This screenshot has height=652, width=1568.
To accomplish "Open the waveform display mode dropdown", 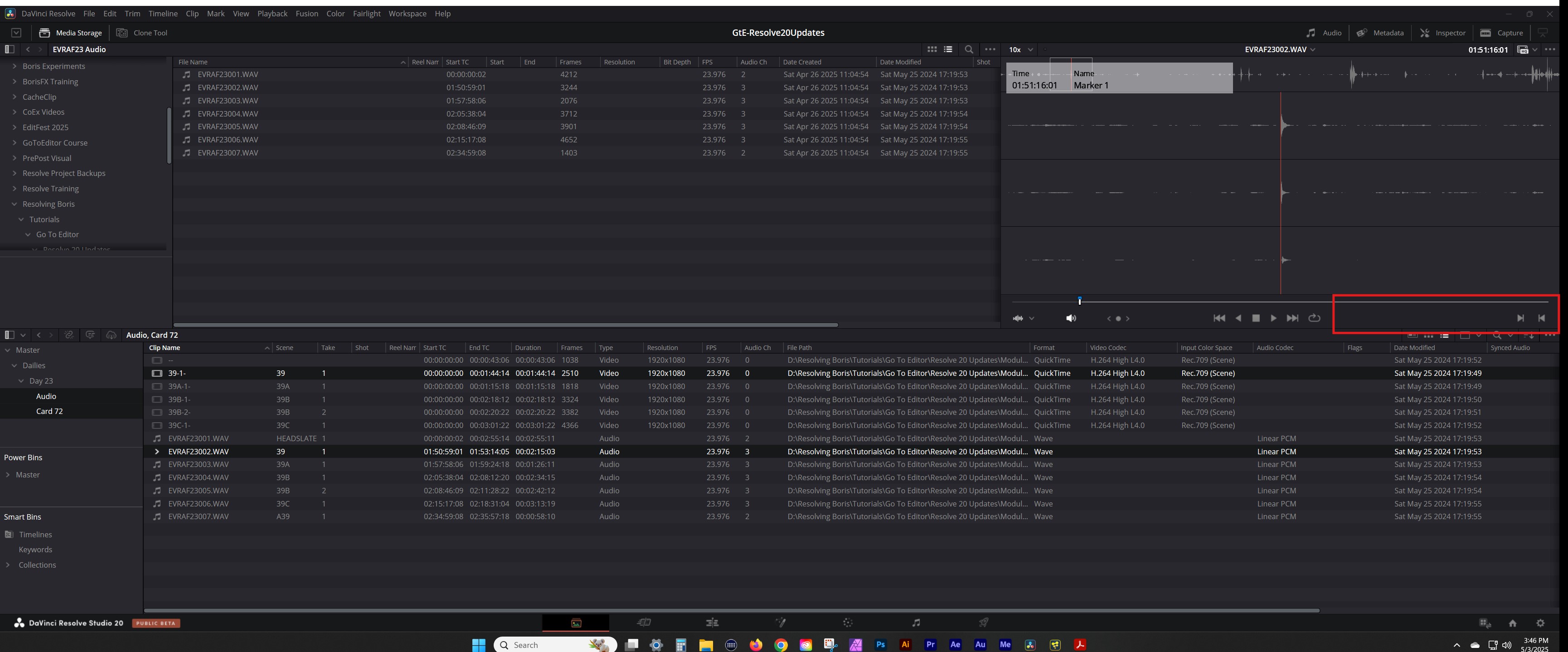I will (x=1023, y=318).
